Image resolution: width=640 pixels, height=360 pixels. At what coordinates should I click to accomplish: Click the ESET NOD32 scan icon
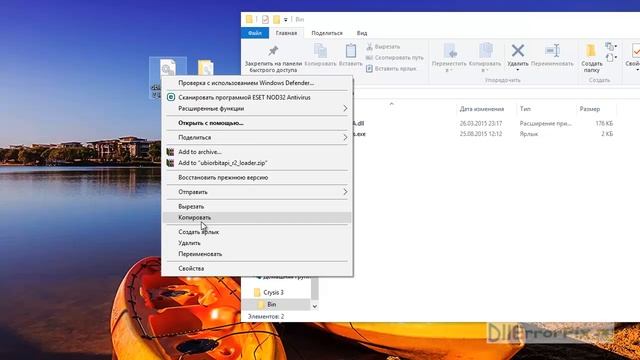171,97
